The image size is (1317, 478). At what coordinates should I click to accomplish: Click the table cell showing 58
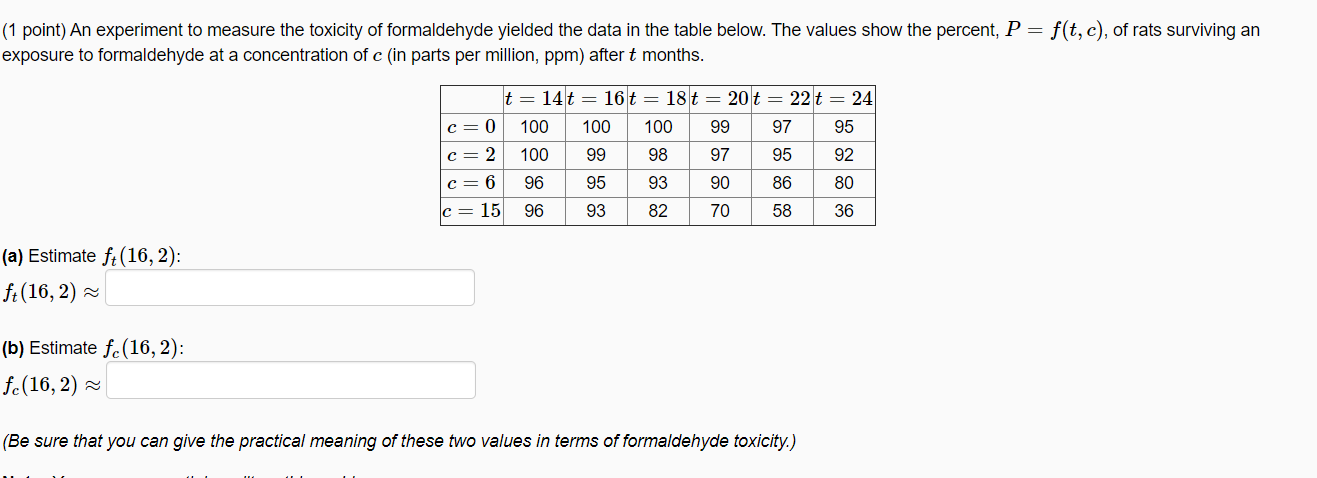click(x=783, y=211)
